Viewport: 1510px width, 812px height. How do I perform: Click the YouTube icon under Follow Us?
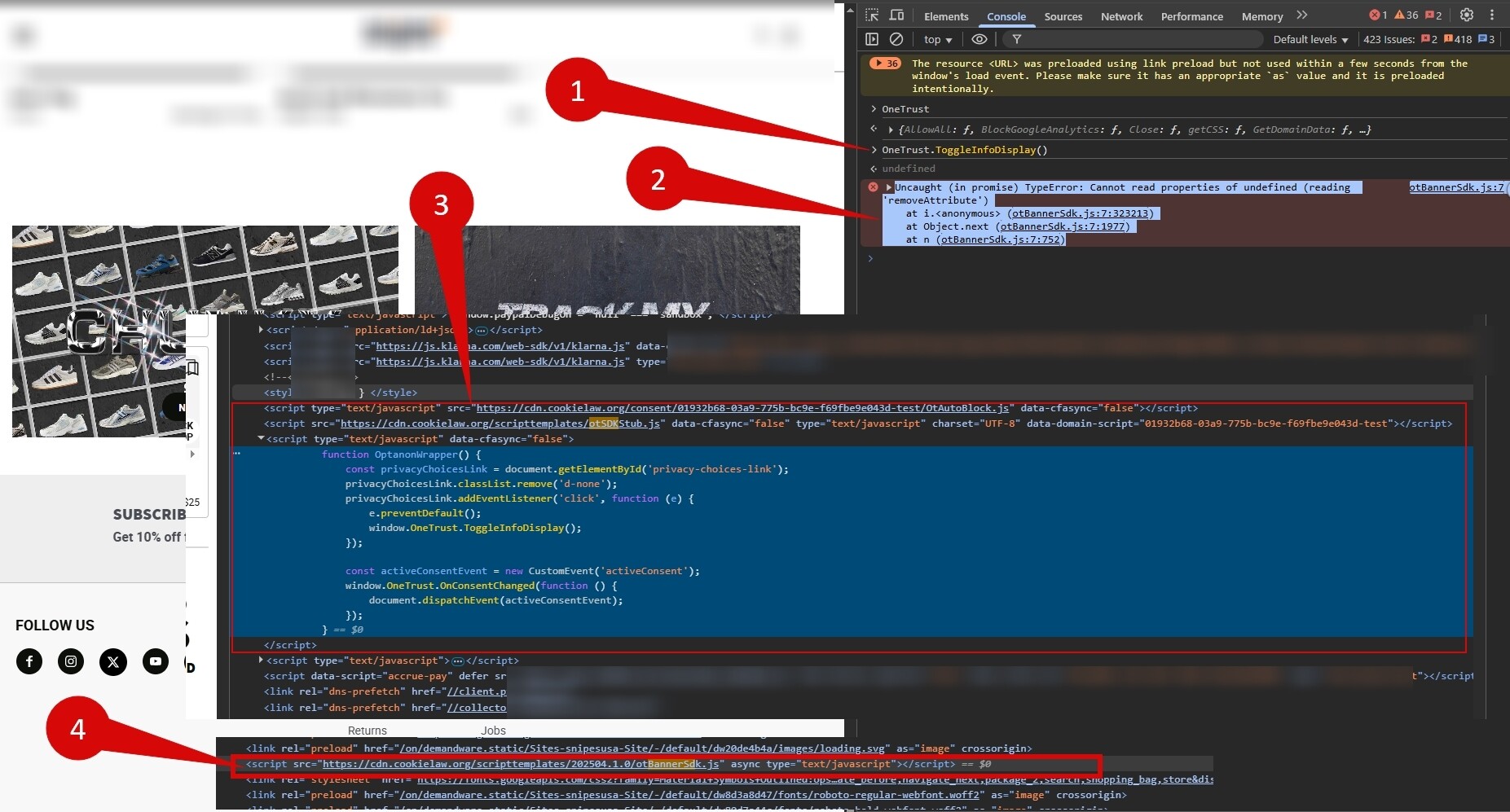click(156, 661)
